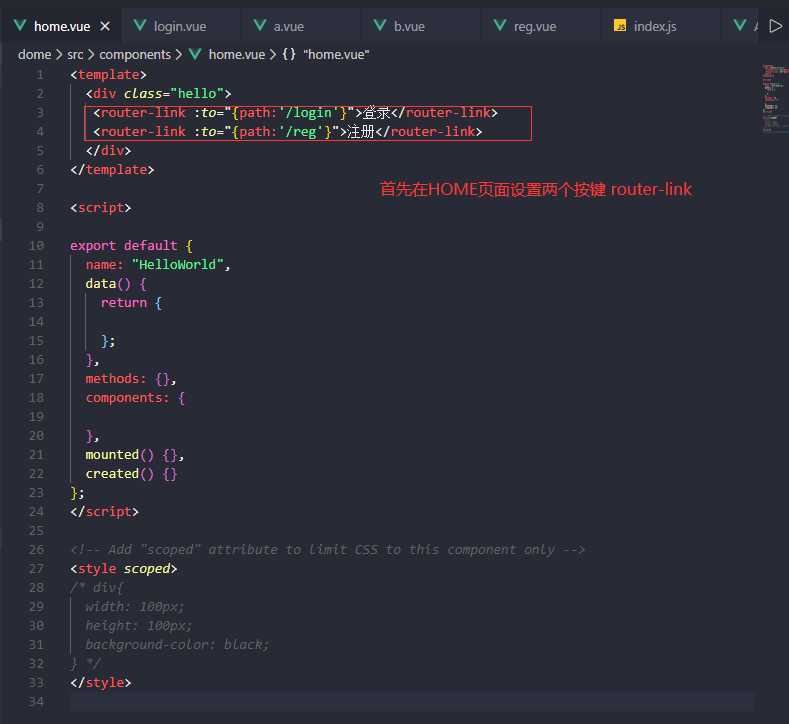Open the home.vue breadcrumb file item
Screen dimensions: 789x724
point(236,54)
